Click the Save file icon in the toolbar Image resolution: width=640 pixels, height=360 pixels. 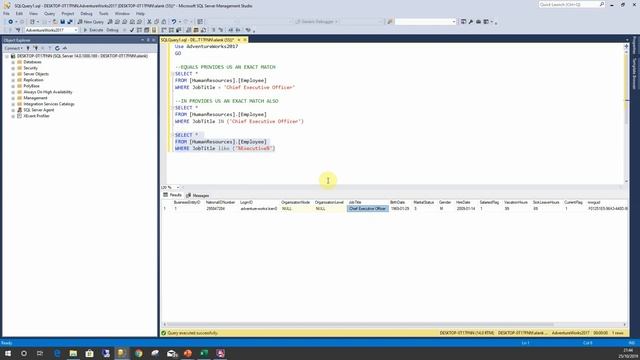pyautogui.click(x=62, y=22)
